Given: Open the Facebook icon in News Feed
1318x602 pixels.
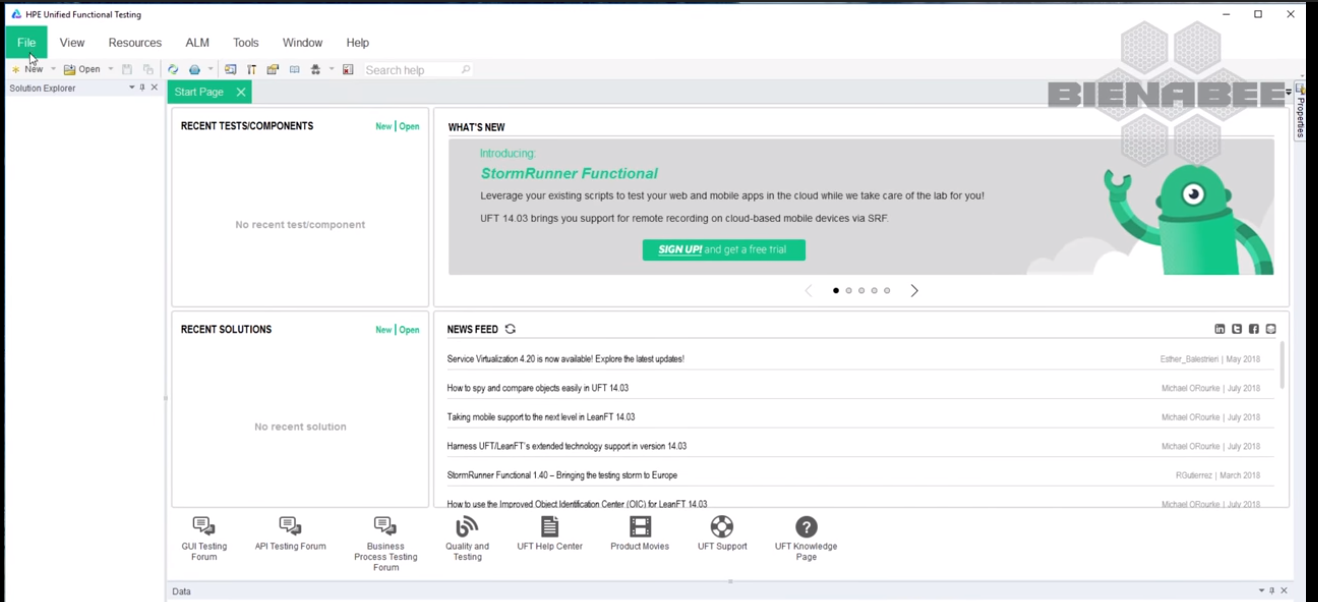Looking at the screenshot, I should 1254,329.
